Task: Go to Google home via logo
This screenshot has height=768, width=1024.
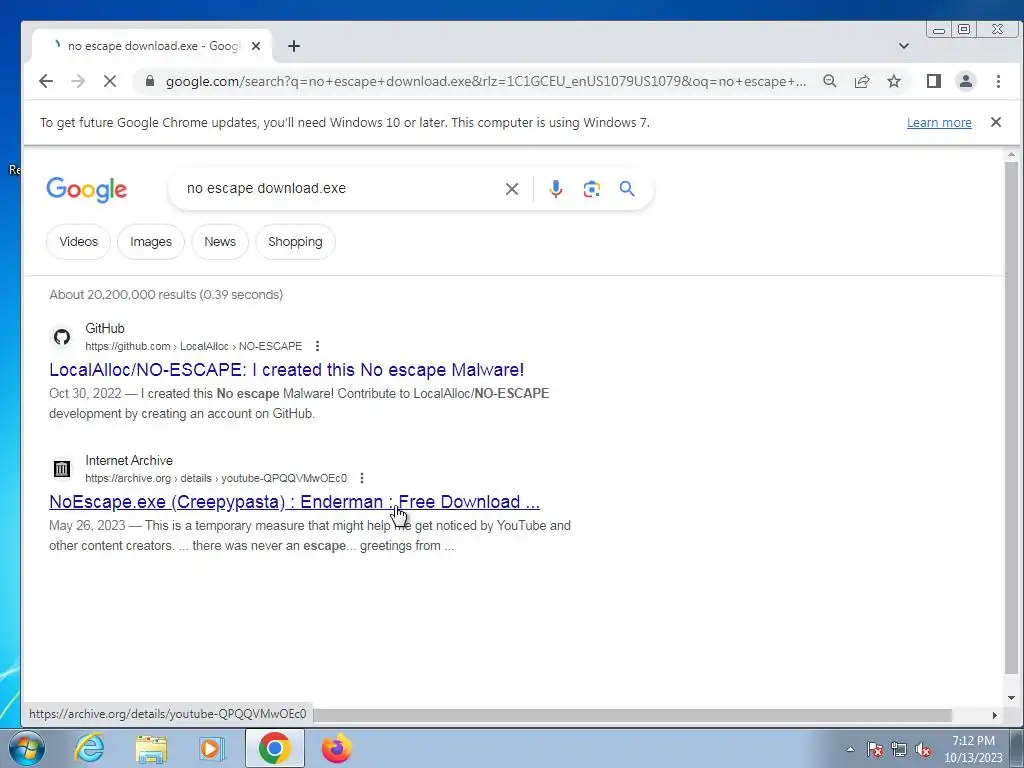Action: click(87, 189)
